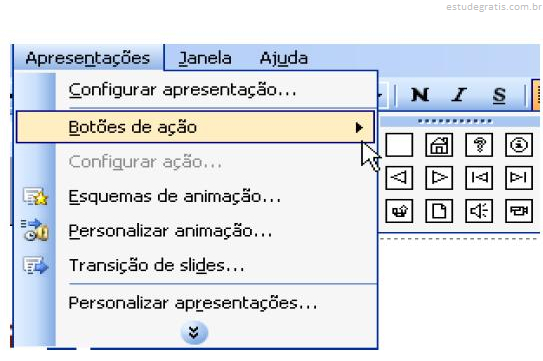Select the End action button
Image resolution: width=543 pixels, height=361 pixels.
[x=519, y=178]
